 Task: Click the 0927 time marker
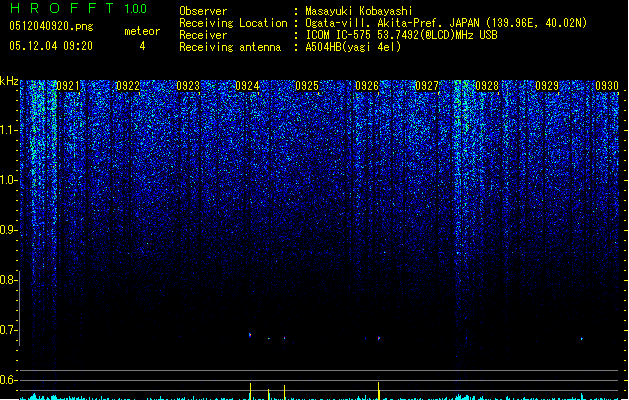[427, 86]
